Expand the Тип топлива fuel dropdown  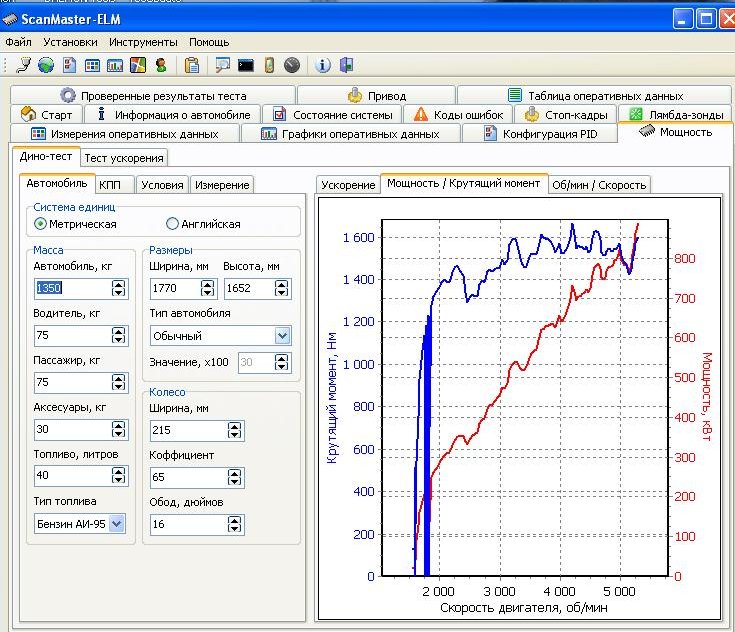[116, 523]
